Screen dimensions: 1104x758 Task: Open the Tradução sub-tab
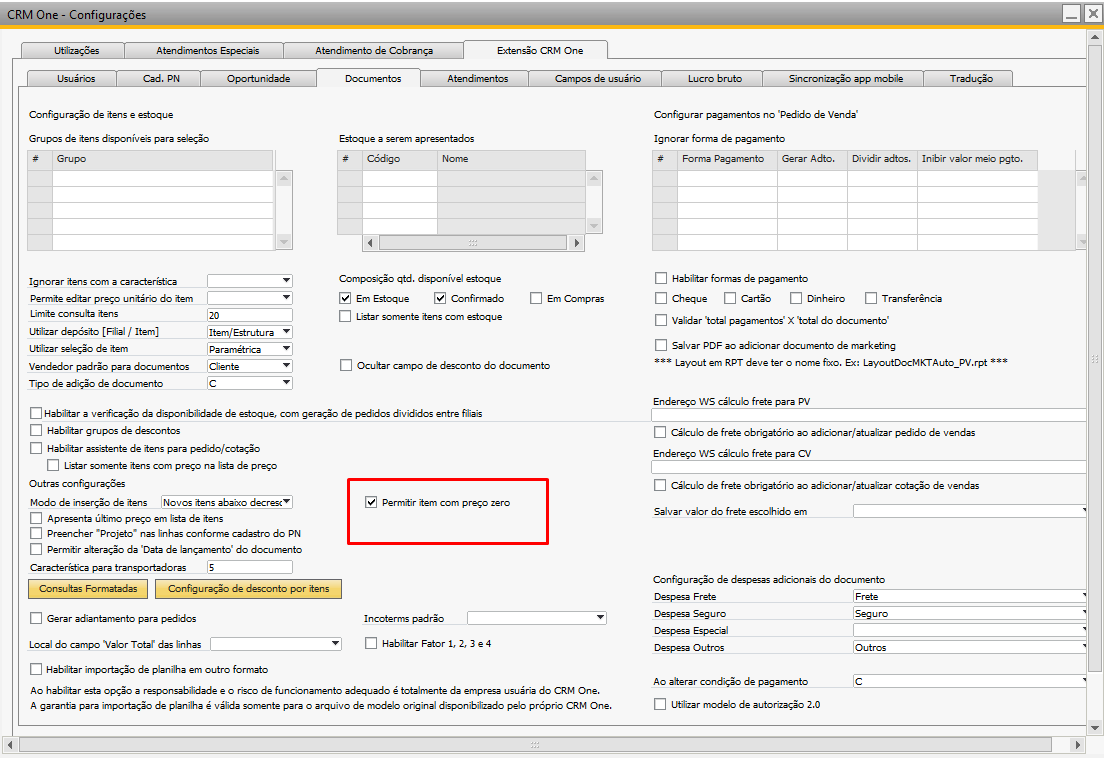click(x=971, y=79)
